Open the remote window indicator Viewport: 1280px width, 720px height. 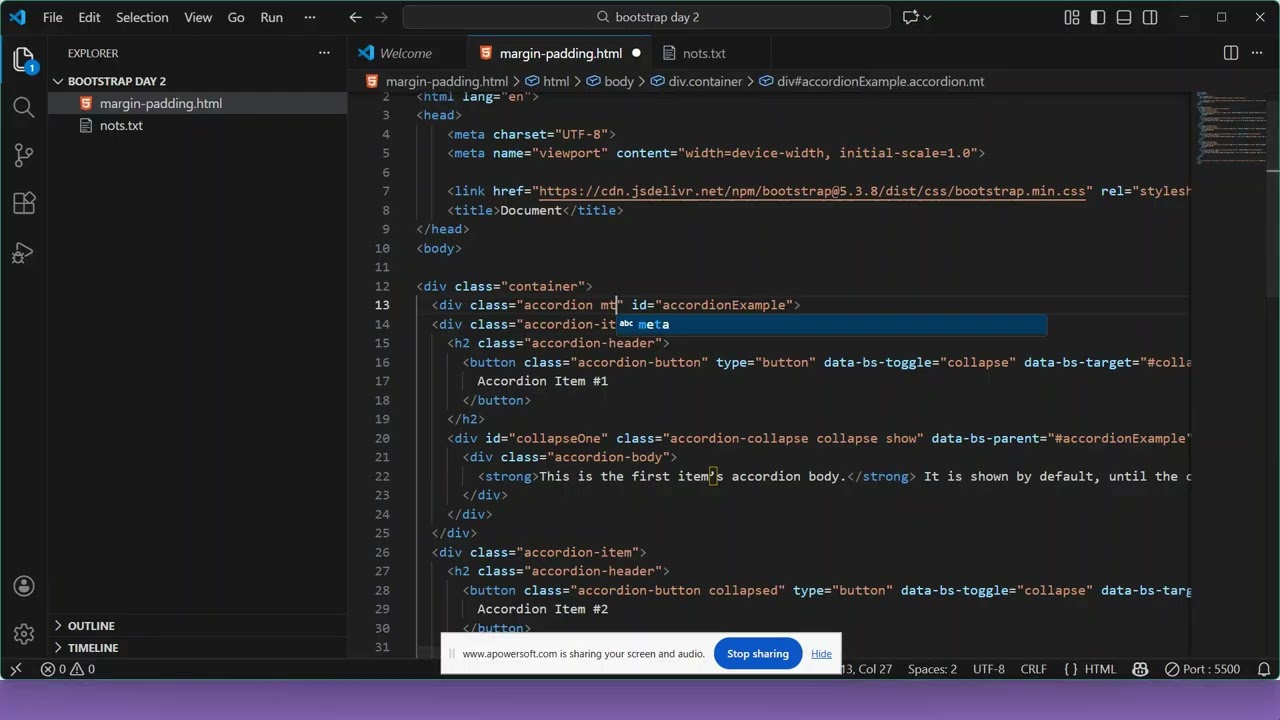[x=16, y=669]
